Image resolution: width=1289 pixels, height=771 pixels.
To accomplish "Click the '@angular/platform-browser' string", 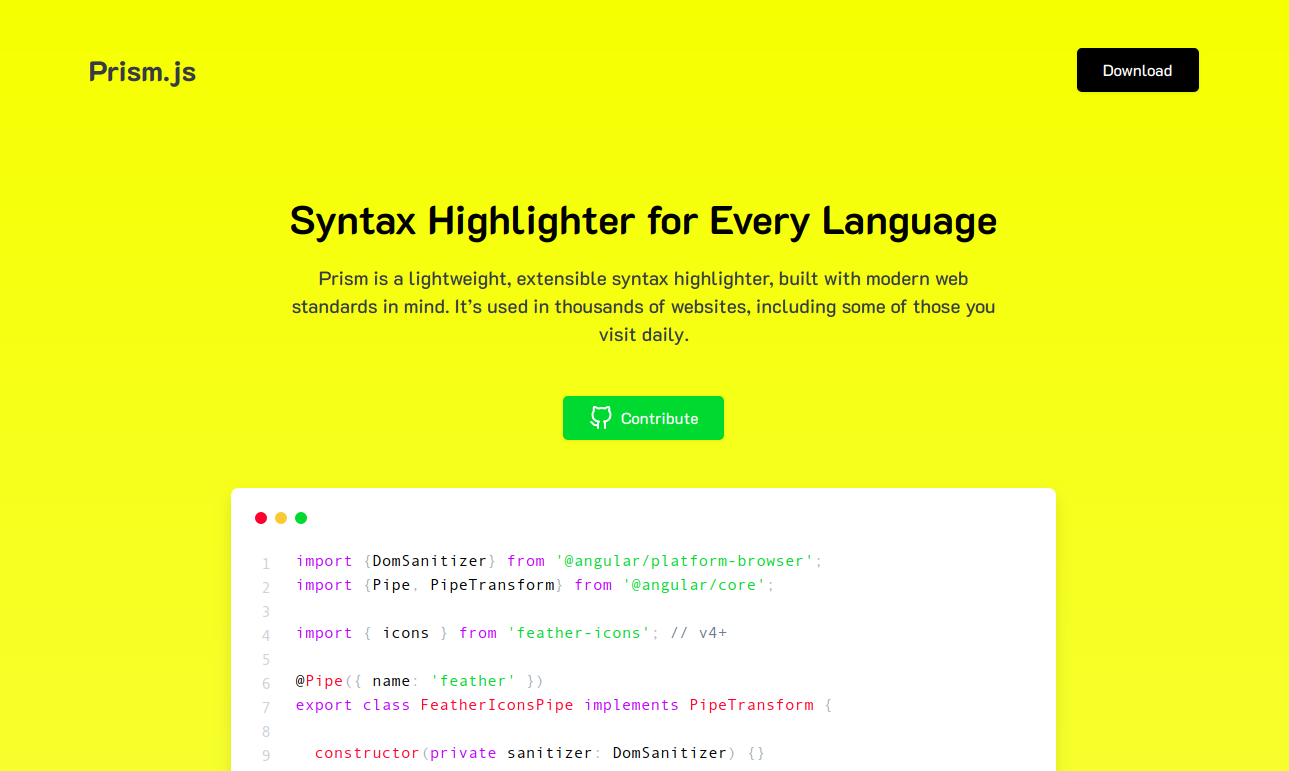I will 685,561.
